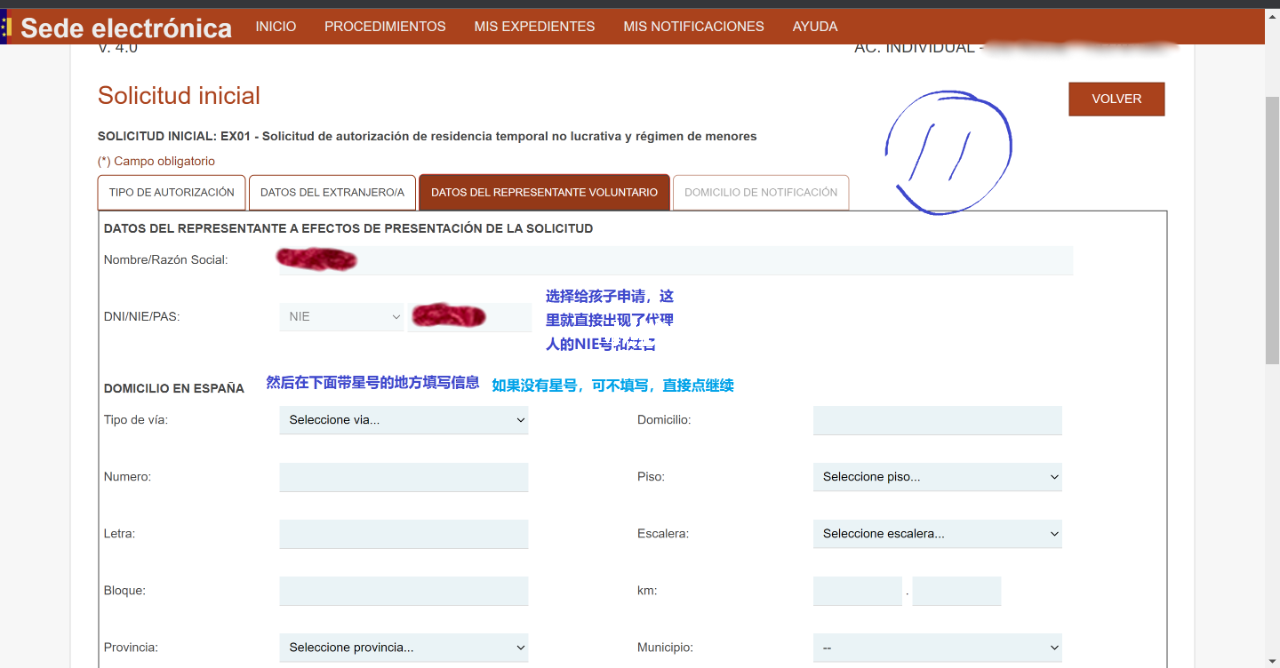Image resolution: width=1280 pixels, height=668 pixels.
Task: Click the VOLVER button
Action: point(1116,99)
